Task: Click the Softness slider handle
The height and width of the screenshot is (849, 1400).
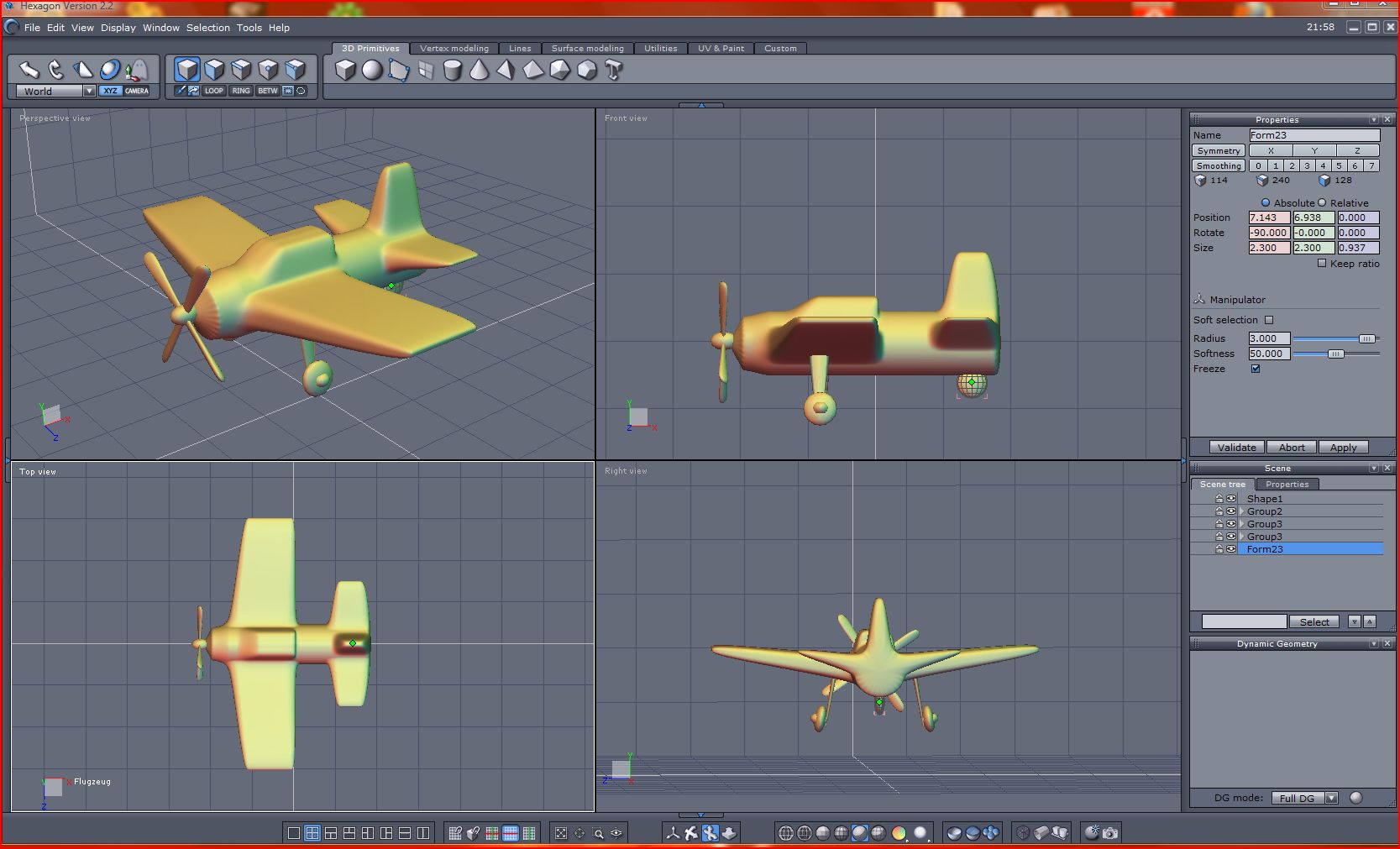Action: (1335, 354)
